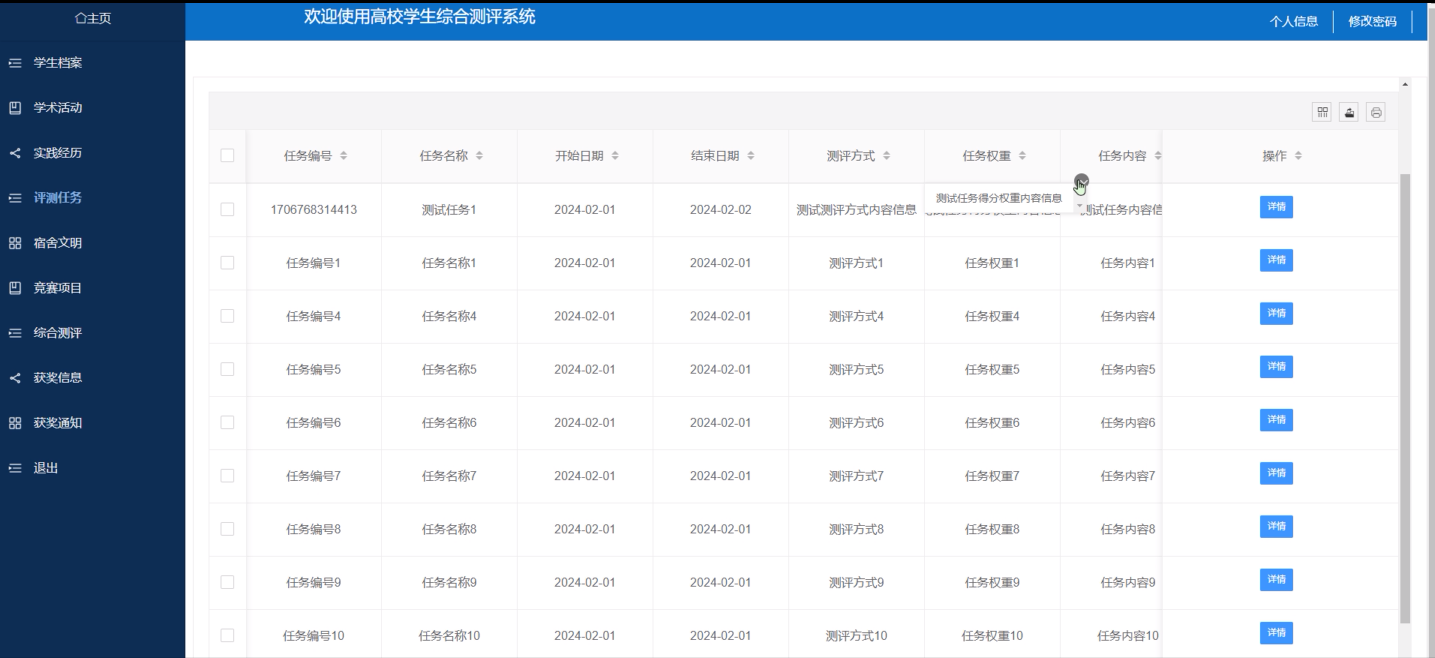Open the column filter icon in table toolbar

tap(1322, 113)
